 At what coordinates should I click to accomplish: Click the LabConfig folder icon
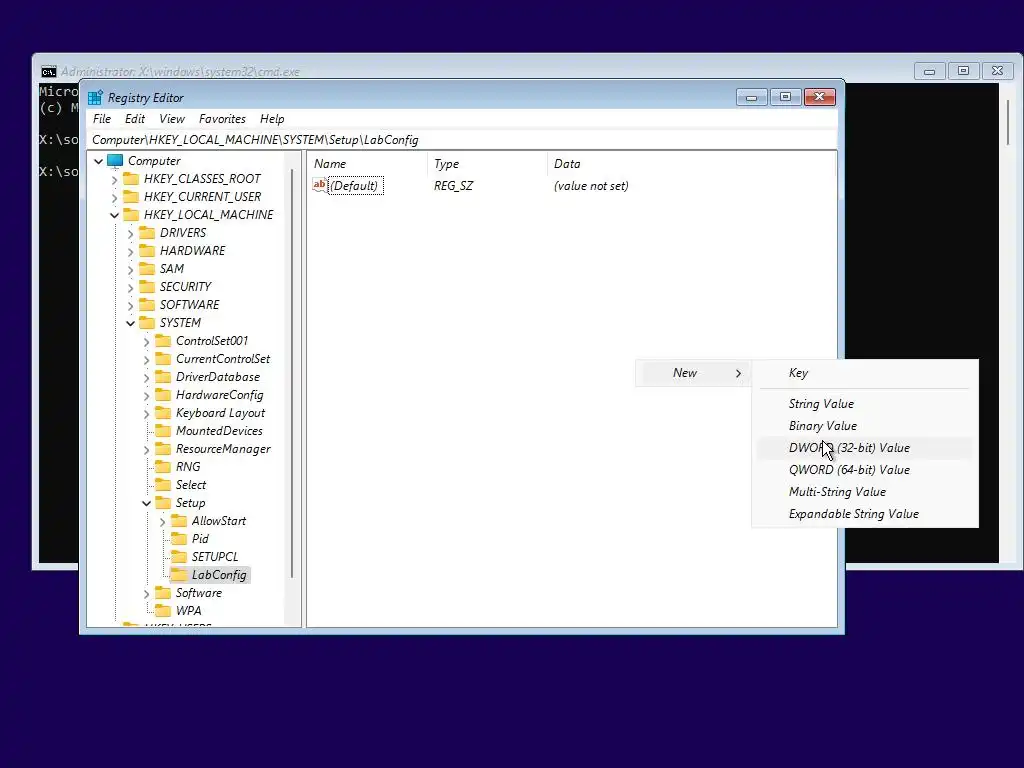pos(179,575)
